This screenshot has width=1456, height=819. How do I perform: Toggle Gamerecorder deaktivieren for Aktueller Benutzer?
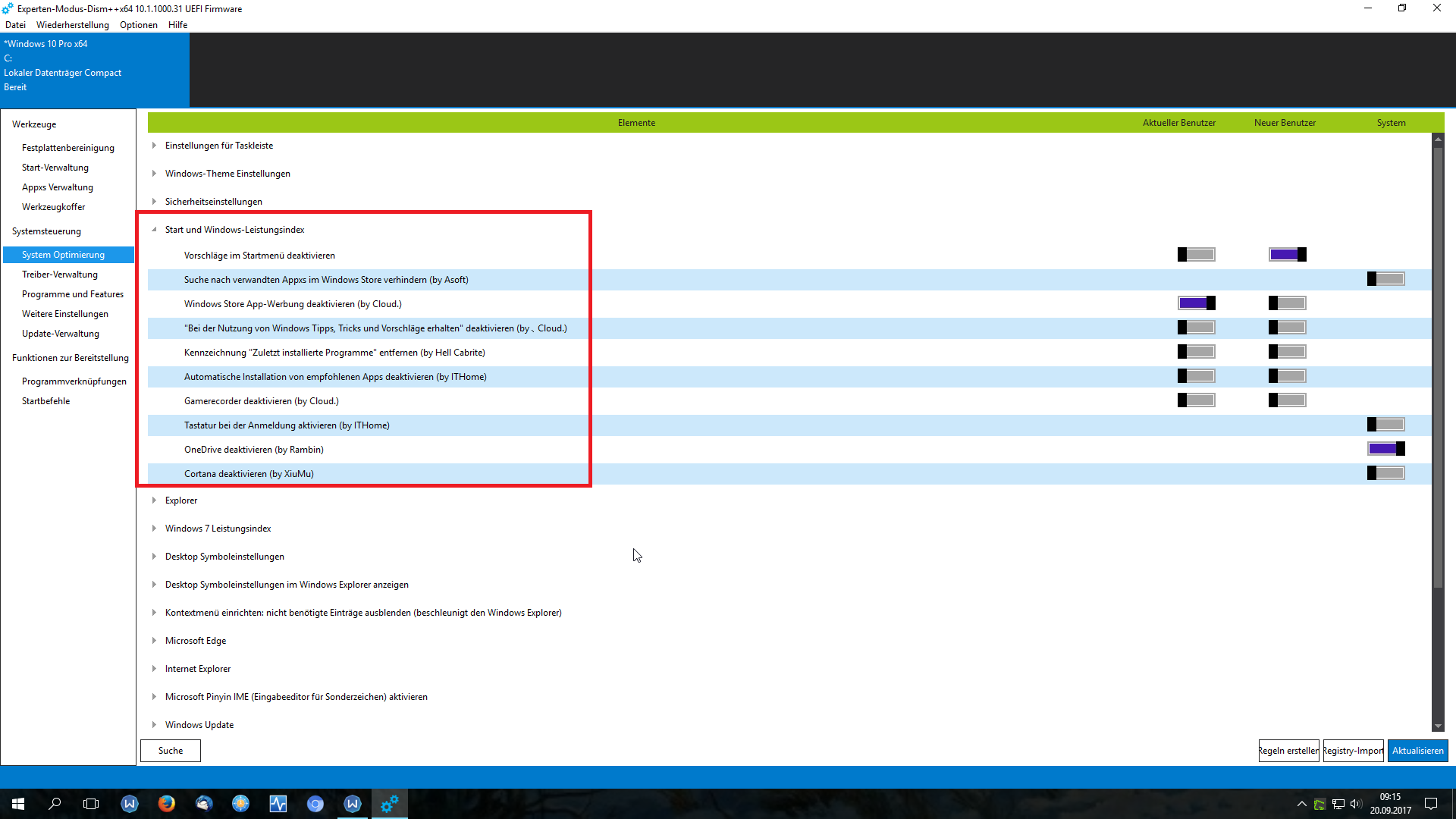coord(1196,400)
